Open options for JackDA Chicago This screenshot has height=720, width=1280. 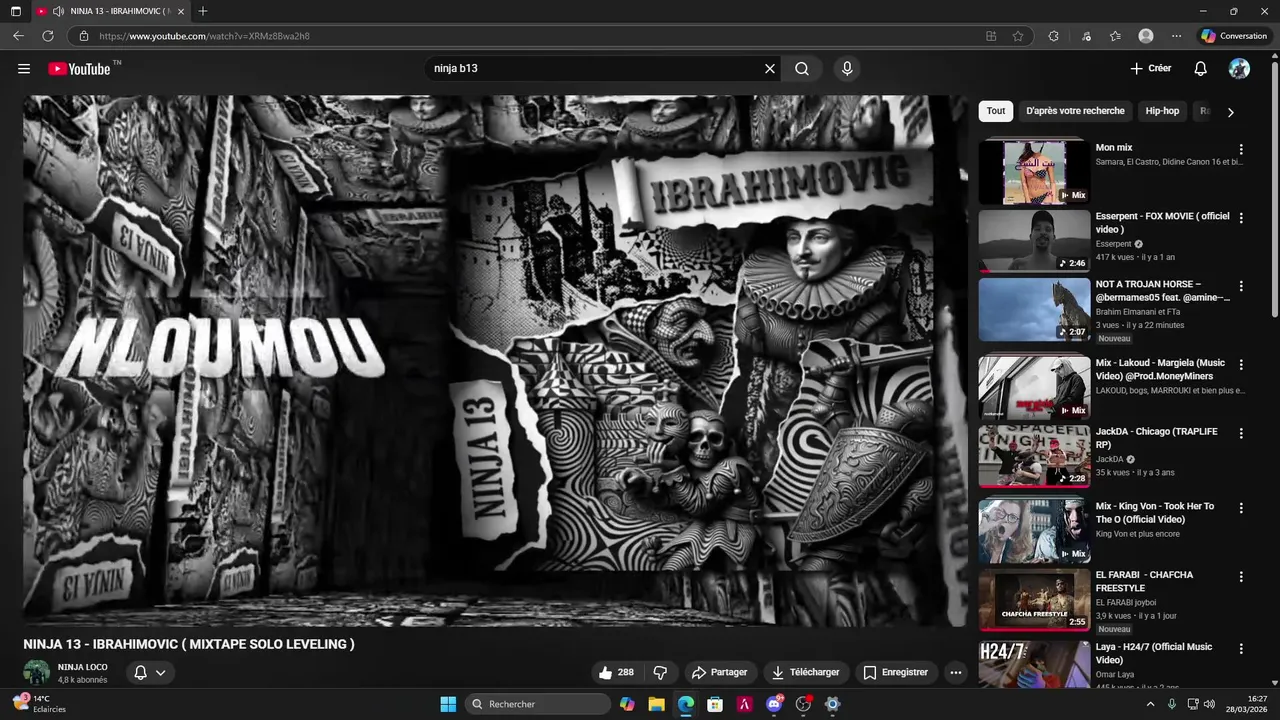(x=1241, y=434)
